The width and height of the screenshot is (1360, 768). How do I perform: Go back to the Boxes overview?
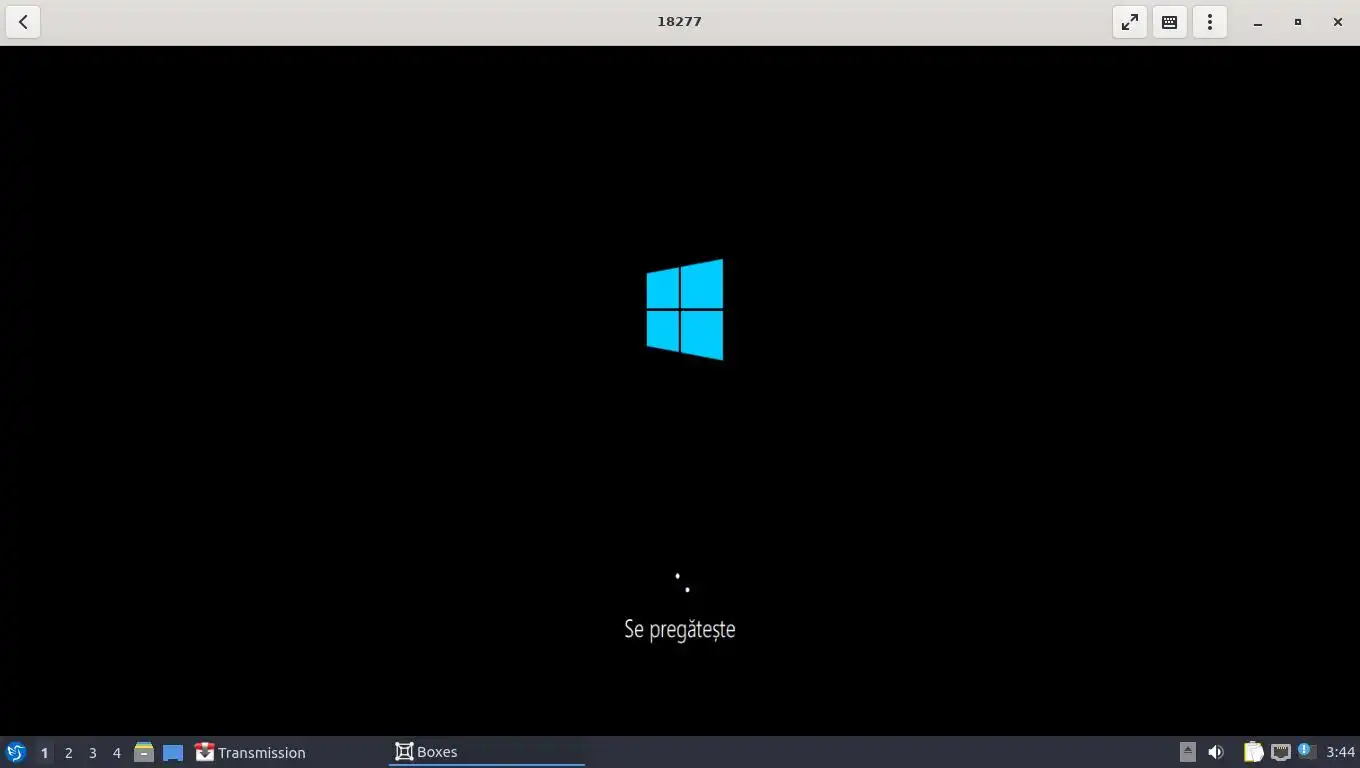click(23, 22)
